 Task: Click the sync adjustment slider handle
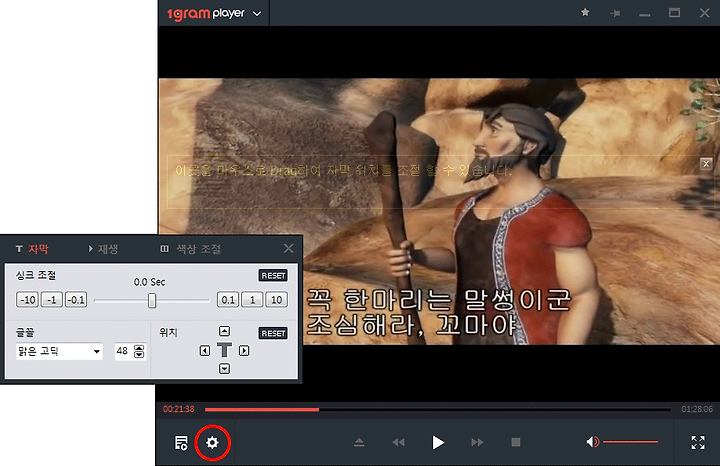(152, 301)
